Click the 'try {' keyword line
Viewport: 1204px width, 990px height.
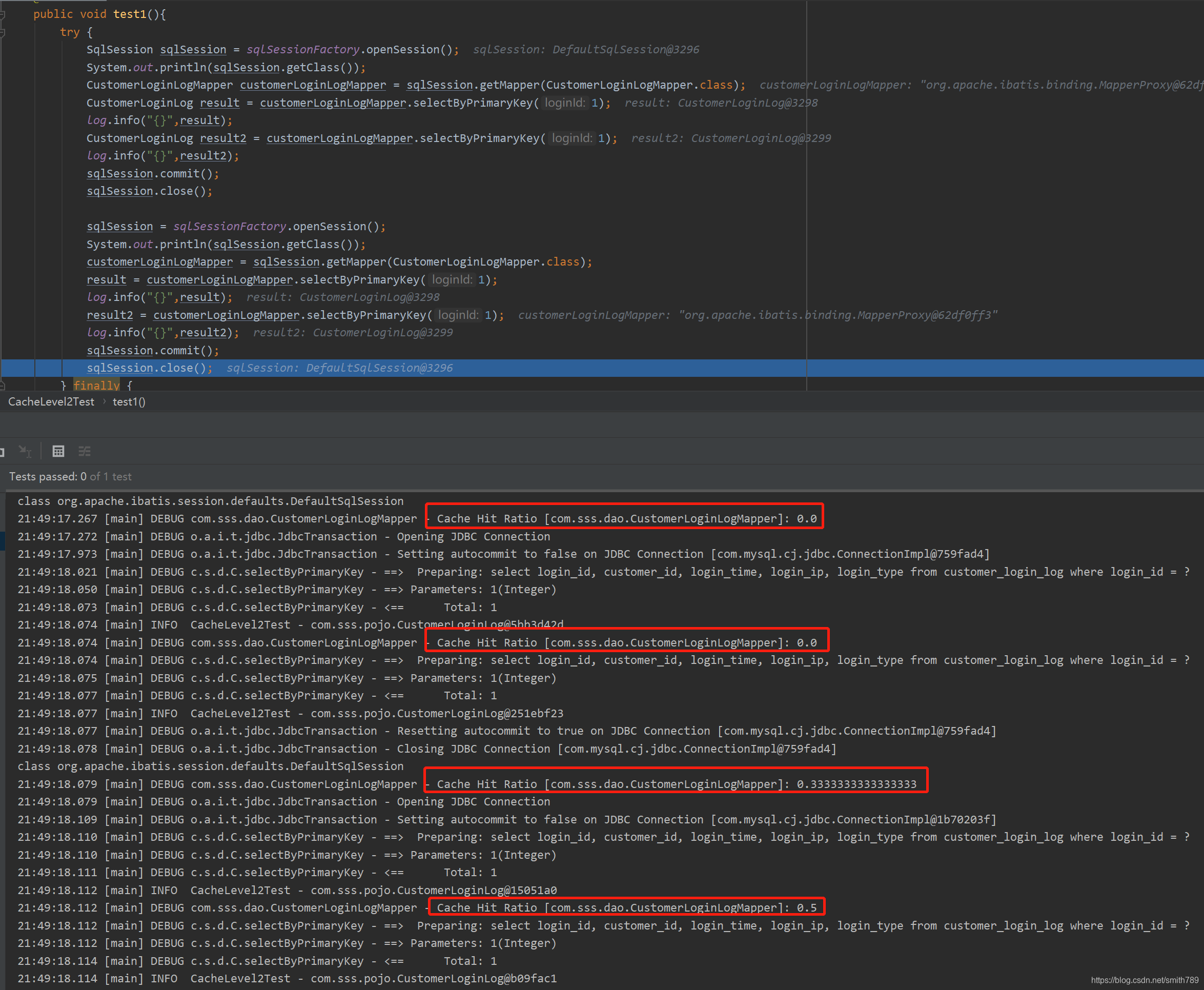click(x=76, y=32)
